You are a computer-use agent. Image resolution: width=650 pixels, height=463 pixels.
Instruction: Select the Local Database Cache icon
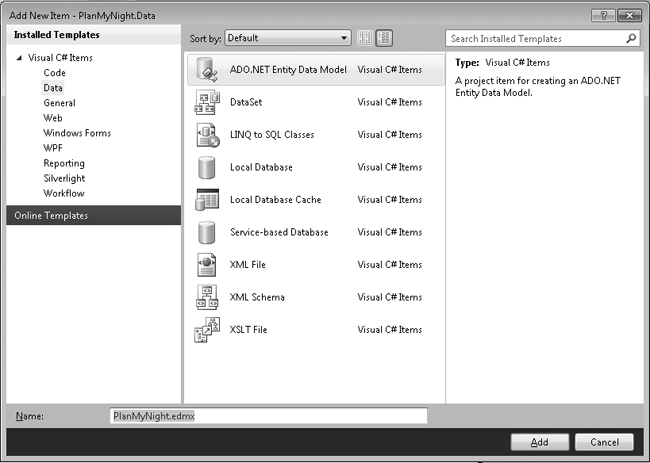[x=206, y=199]
